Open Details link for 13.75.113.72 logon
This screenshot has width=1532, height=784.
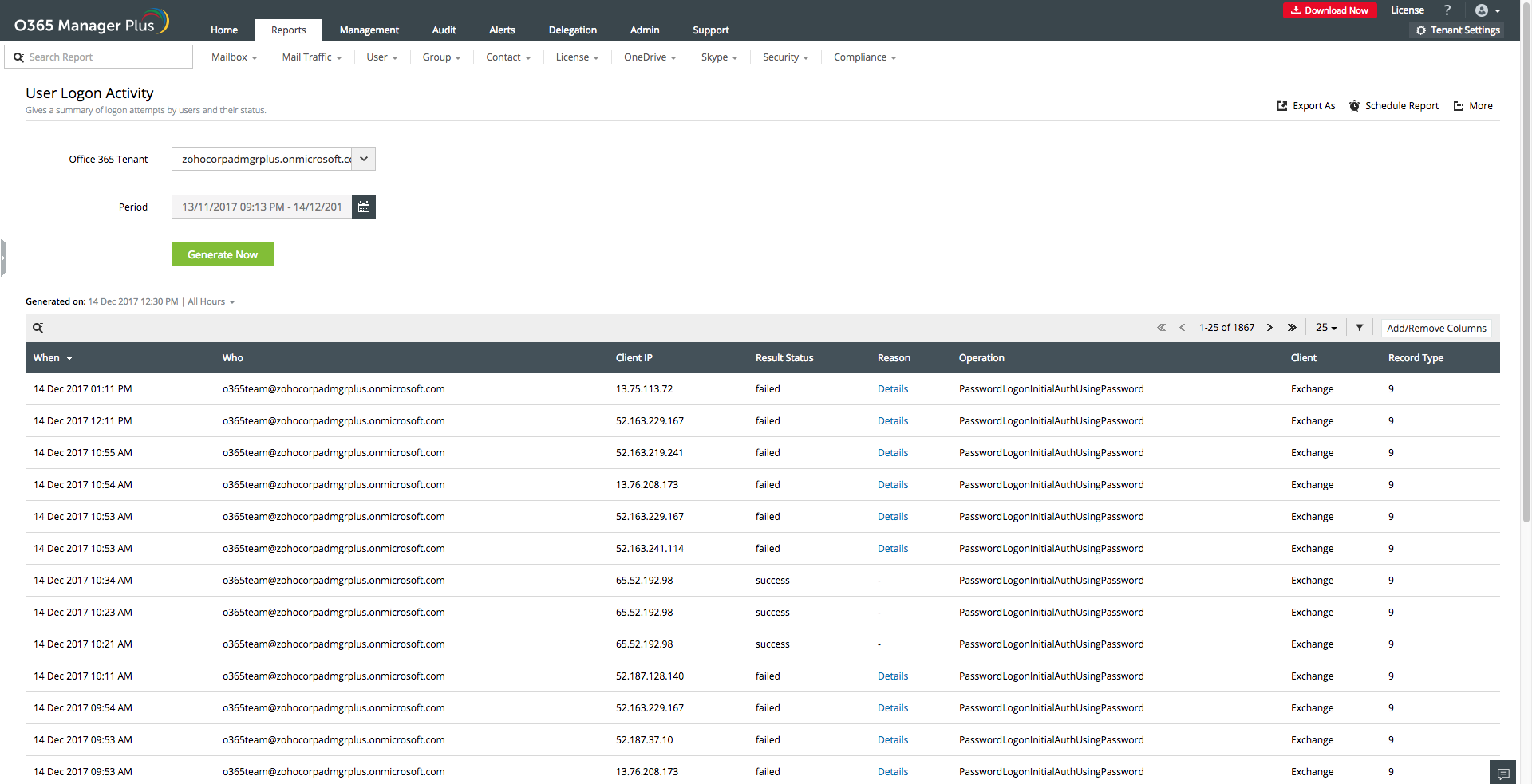(893, 389)
